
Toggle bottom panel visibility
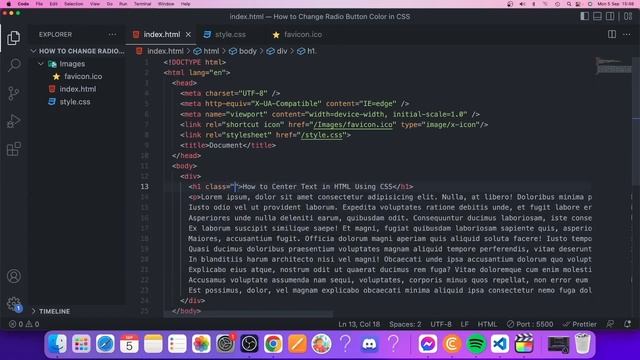pyautogui.click(x=597, y=16)
